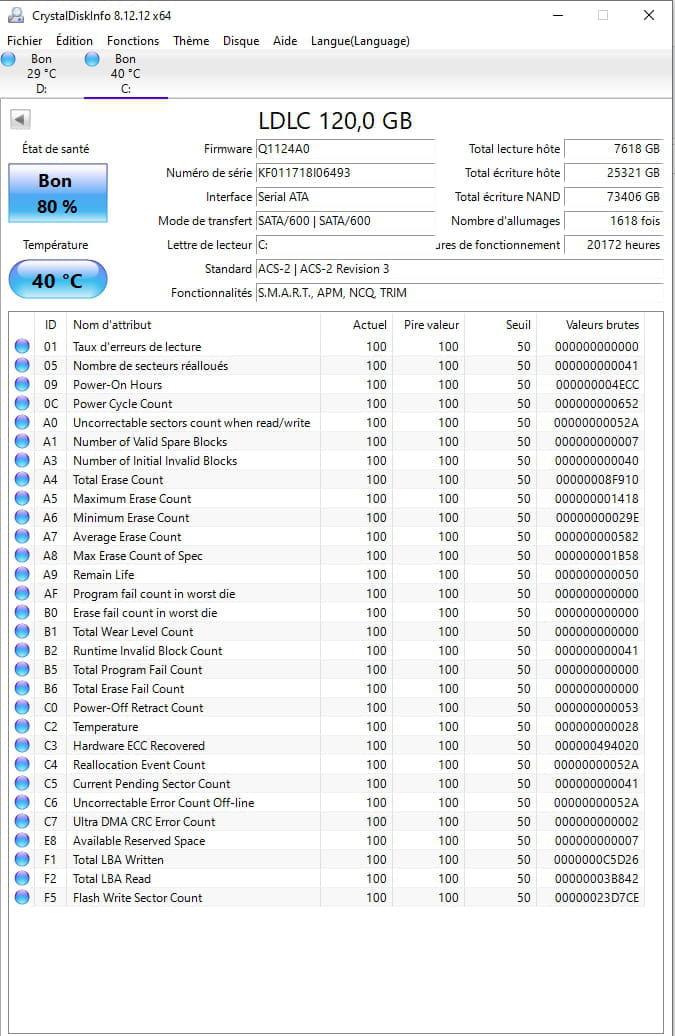Click status dot for Total Wear Level Count
Image resolution: width=675 pixels, height=1036 pixels.
(22, 632)
